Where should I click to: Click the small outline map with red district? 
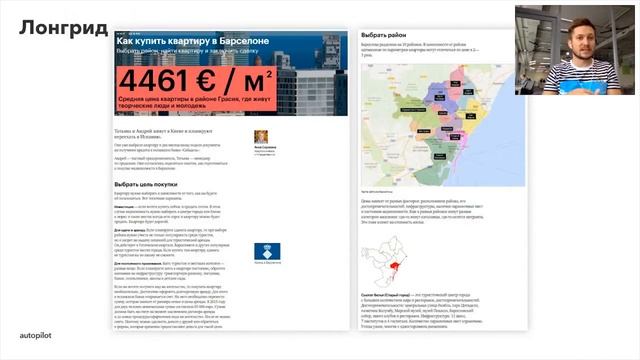384,261
